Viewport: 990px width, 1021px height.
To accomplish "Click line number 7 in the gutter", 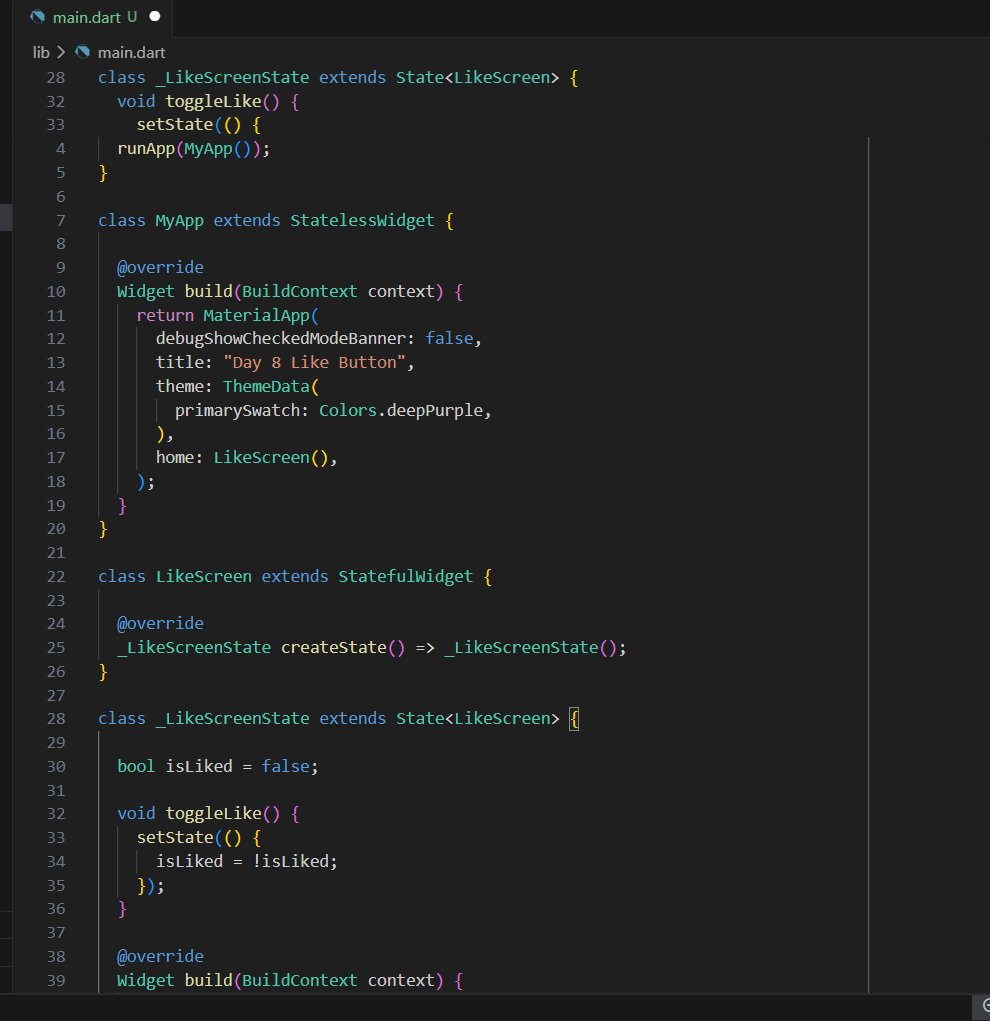I will (x=61, y=221).
